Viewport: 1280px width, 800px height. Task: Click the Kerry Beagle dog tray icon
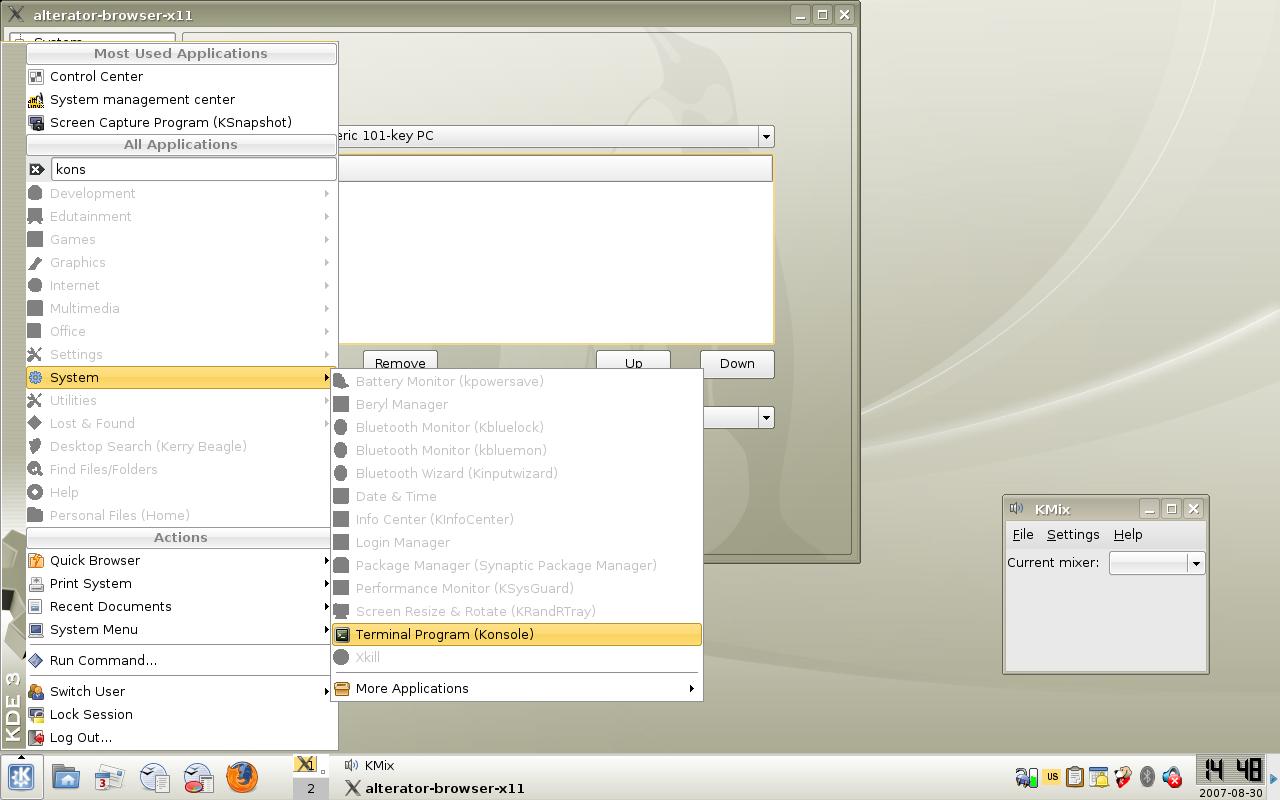[x=1123, y=777]
